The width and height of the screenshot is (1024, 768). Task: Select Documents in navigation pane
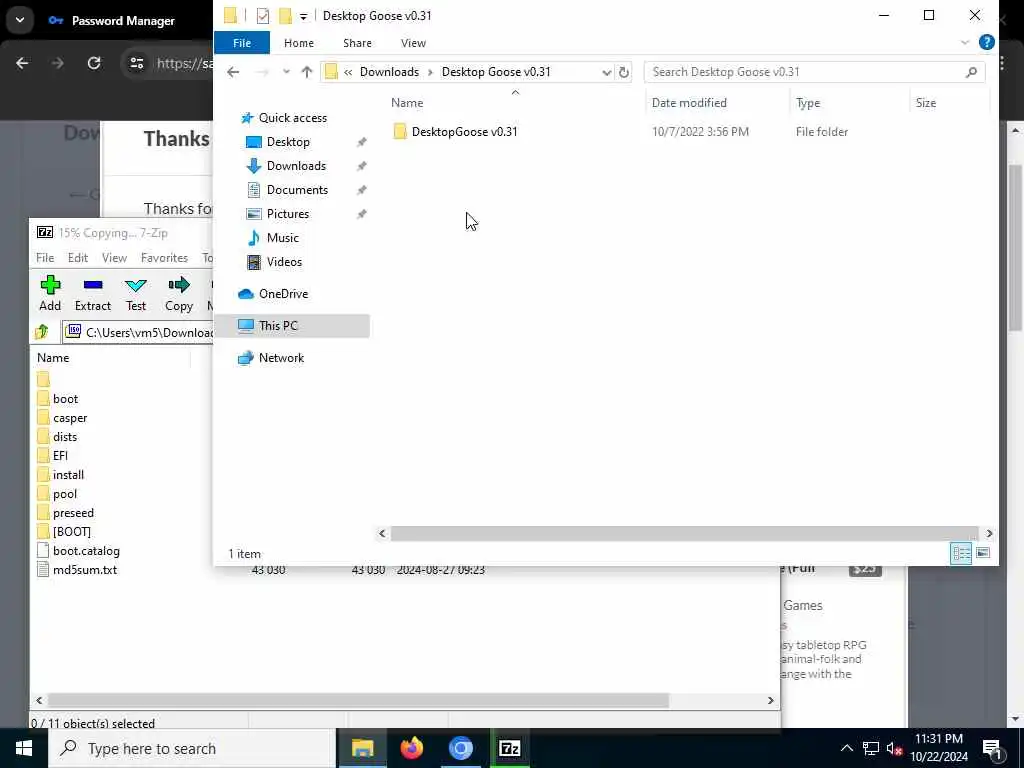tap(297, 190)
